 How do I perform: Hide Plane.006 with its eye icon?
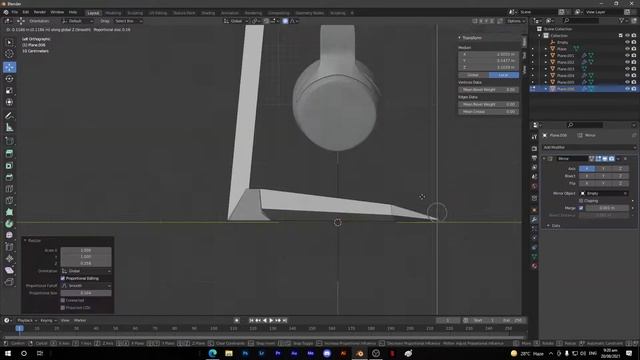(x=627, y=89)
